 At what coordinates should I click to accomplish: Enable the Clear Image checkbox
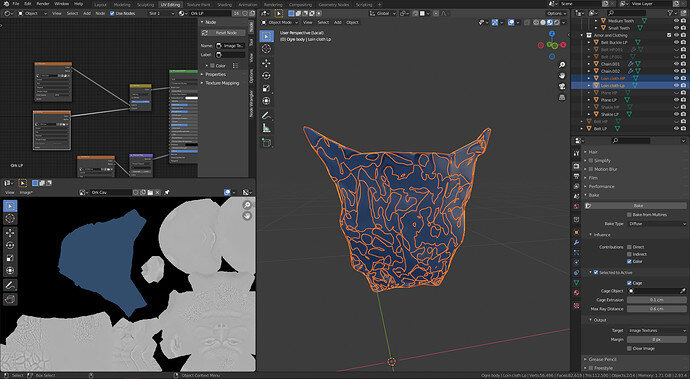coord(629,349)
